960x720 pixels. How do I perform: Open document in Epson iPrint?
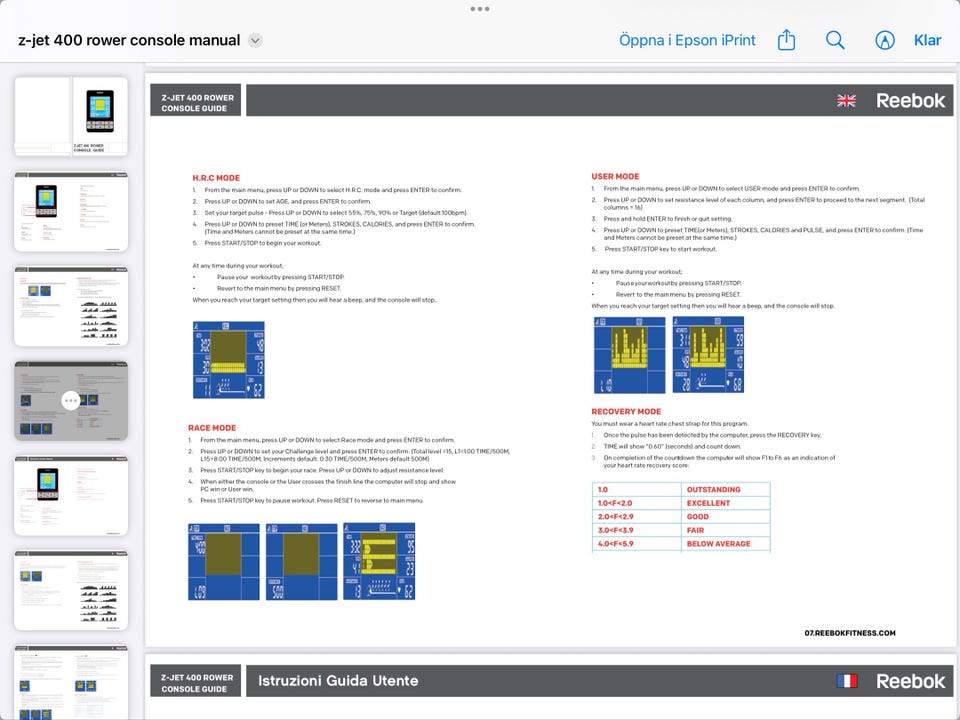tap(687, 40)
